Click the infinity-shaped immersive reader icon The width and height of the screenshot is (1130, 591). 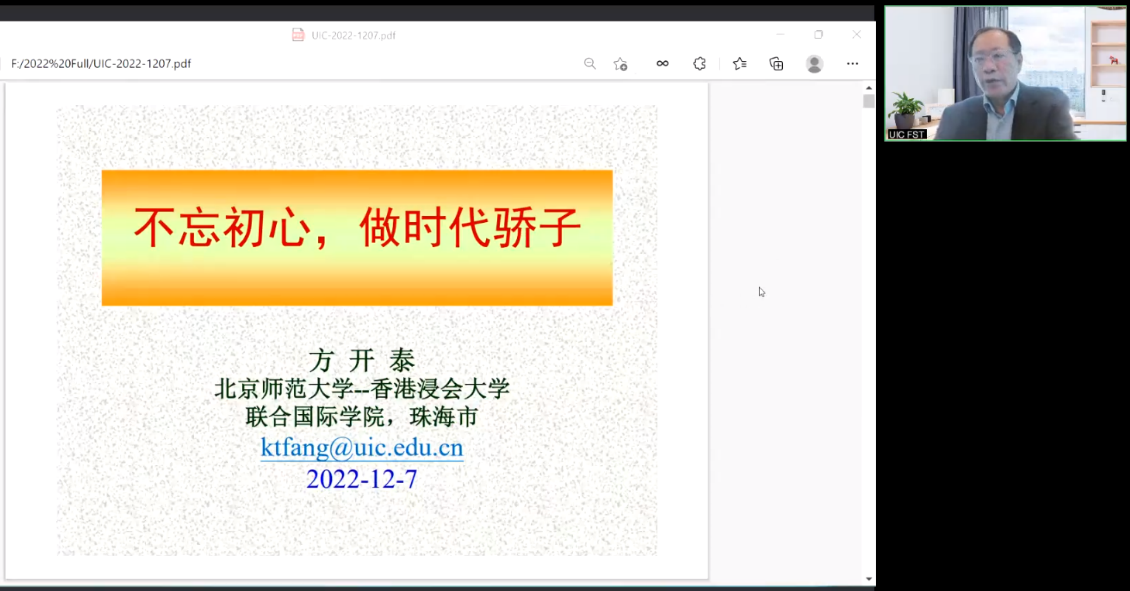(662, 64)
